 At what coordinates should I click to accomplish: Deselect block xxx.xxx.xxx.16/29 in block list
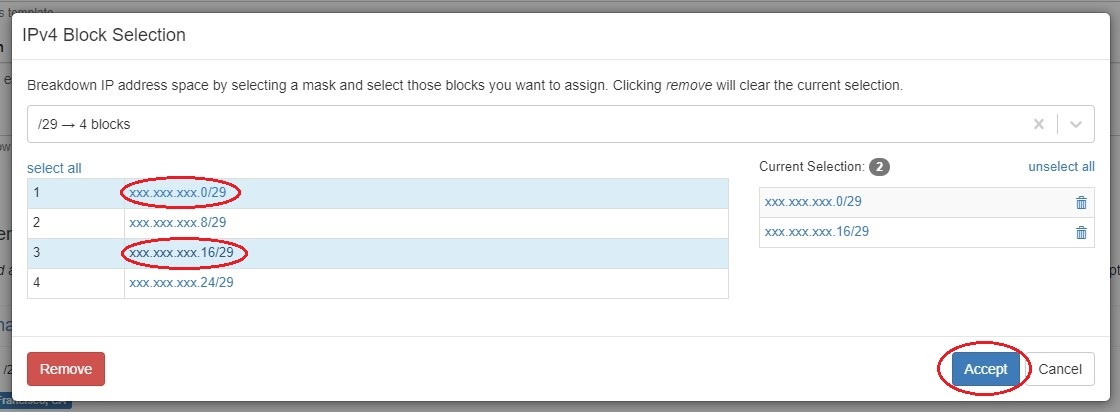coord(184,253)
